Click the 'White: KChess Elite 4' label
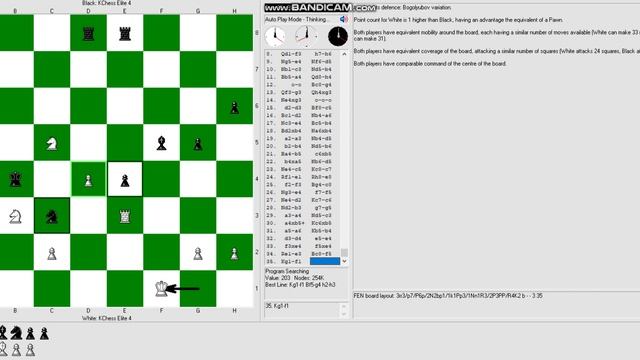640x360 pixels. click(x=107, y=318)
